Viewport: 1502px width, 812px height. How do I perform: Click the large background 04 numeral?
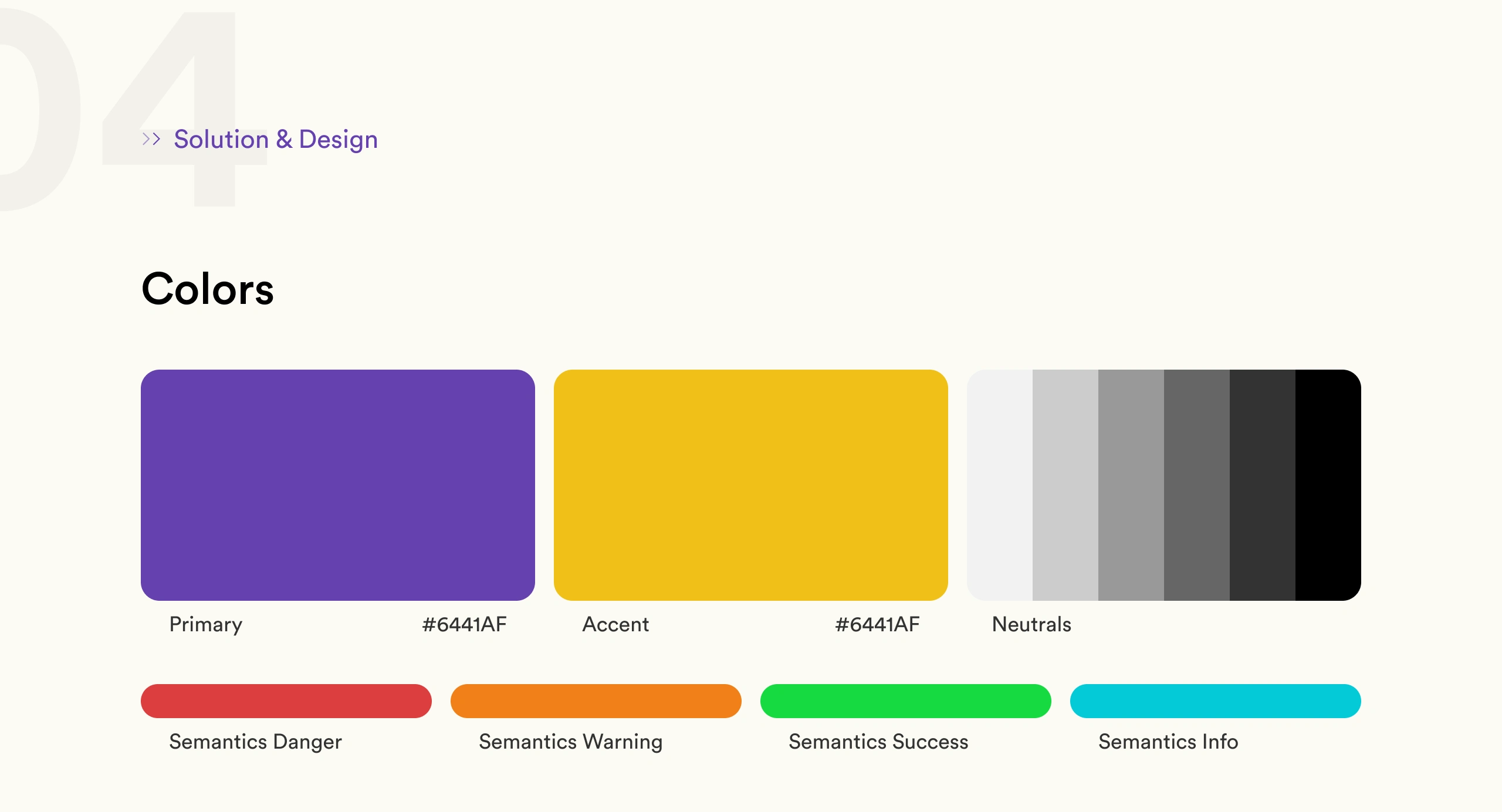click(x=117, y=109)
